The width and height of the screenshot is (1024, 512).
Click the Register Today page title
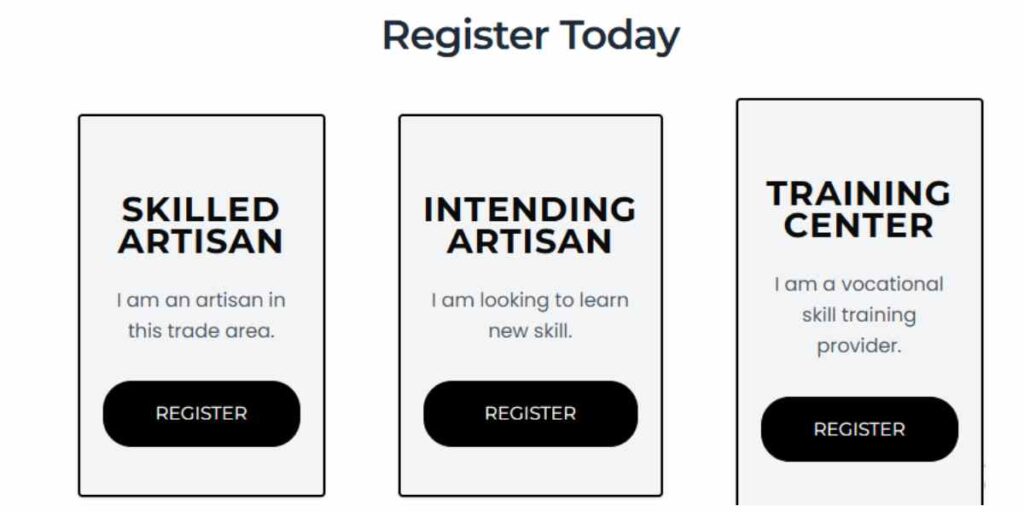tap(531, 36)
